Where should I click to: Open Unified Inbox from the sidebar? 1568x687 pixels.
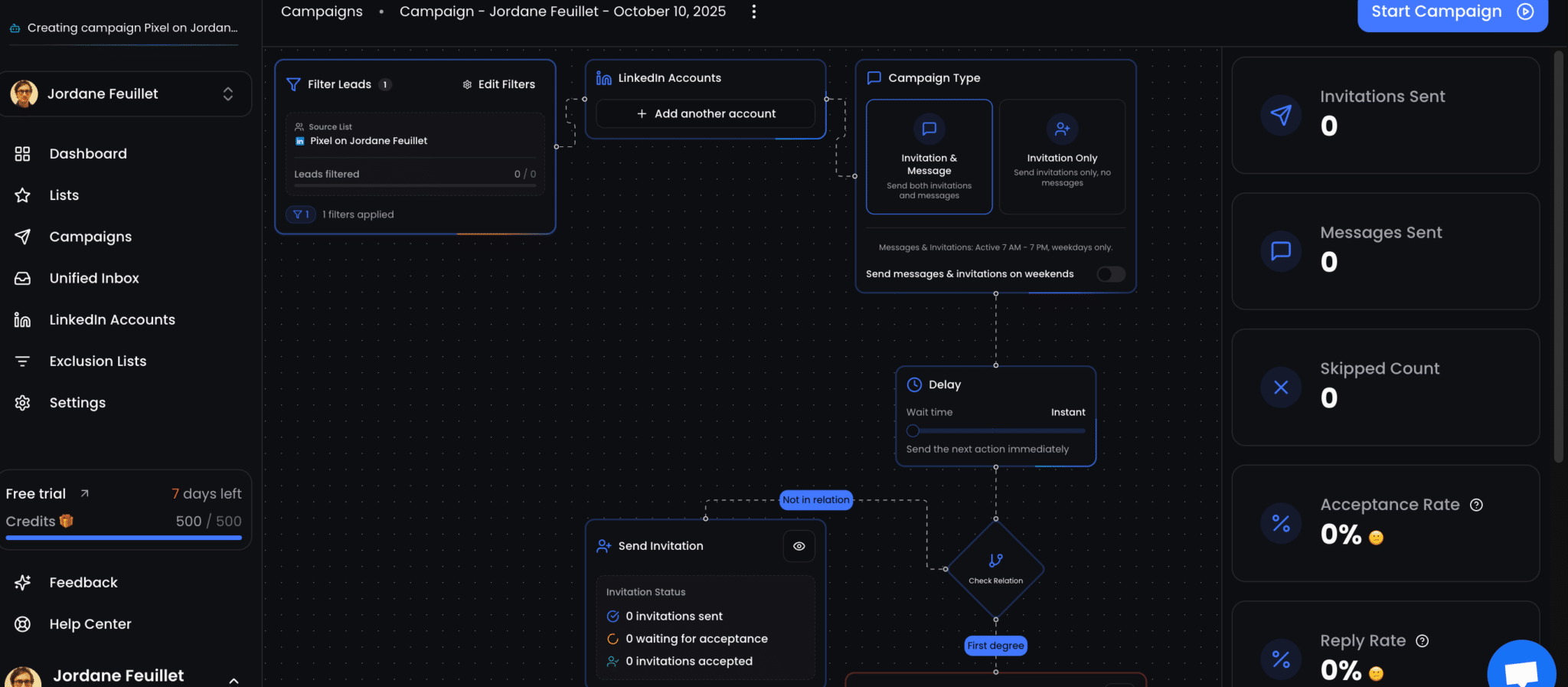(x=94, y=278)
